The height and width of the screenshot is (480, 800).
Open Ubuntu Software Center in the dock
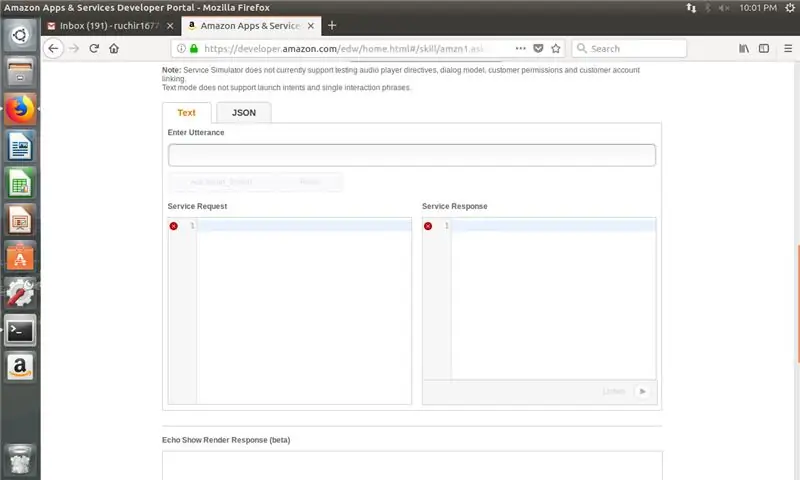[x=20, y=257]
